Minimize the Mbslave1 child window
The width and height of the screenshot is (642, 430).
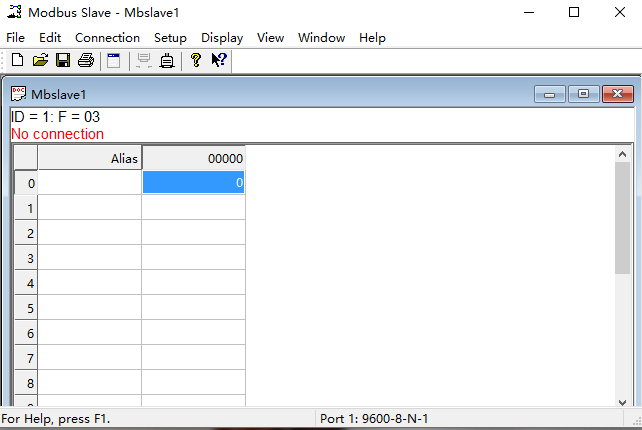click(x=549, y=94)
